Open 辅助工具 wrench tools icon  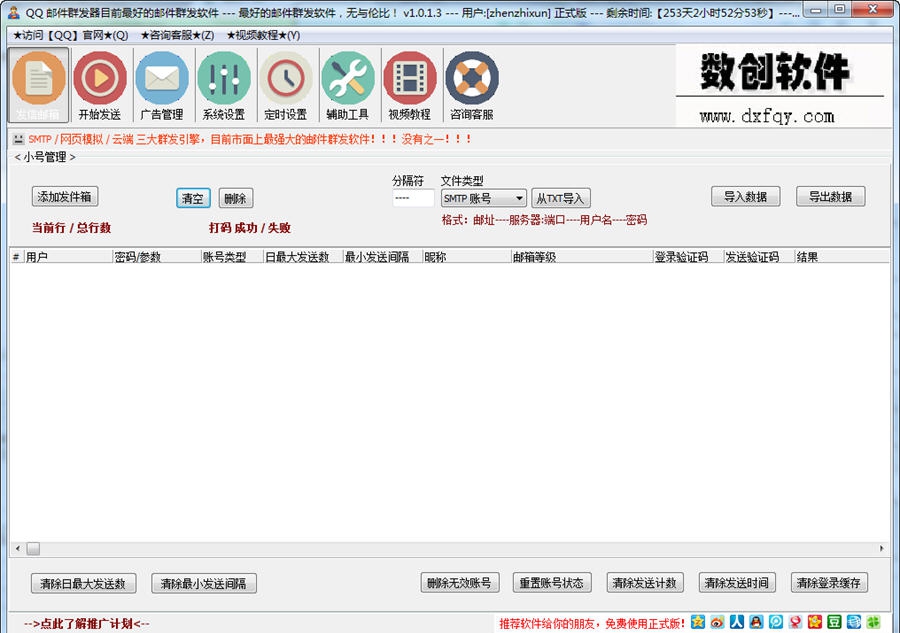(x=348, y=85)
